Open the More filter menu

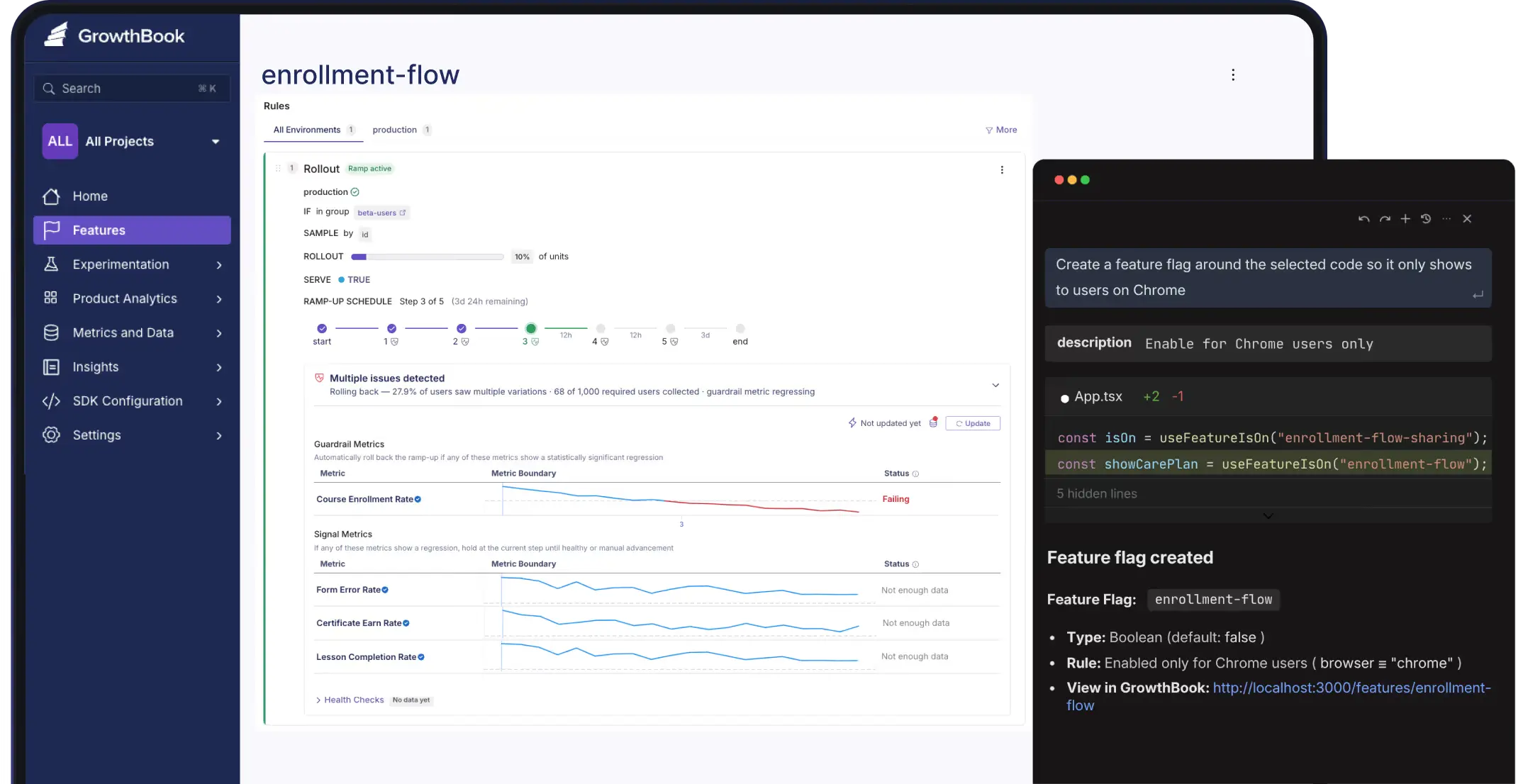coord(1001,130)
